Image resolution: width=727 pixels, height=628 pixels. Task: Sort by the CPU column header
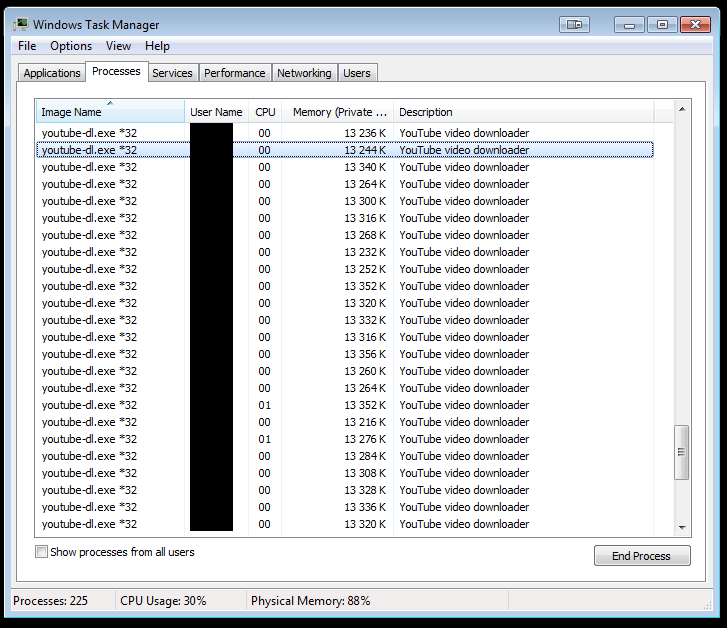(x=265, y=112)
